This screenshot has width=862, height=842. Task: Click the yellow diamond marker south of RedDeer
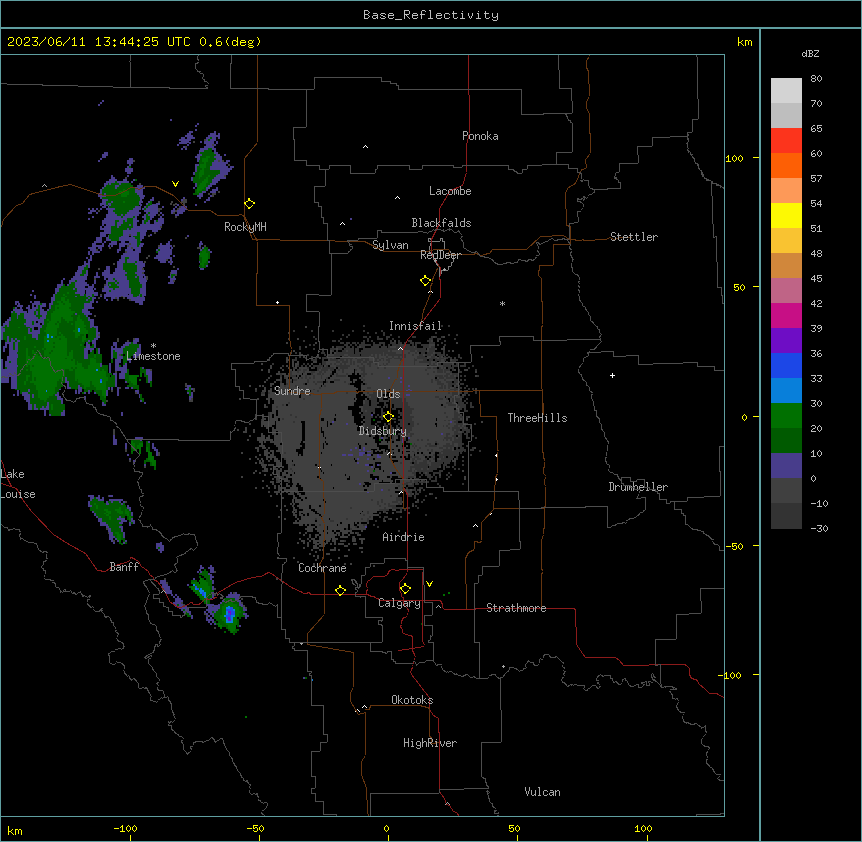[426, 281]
